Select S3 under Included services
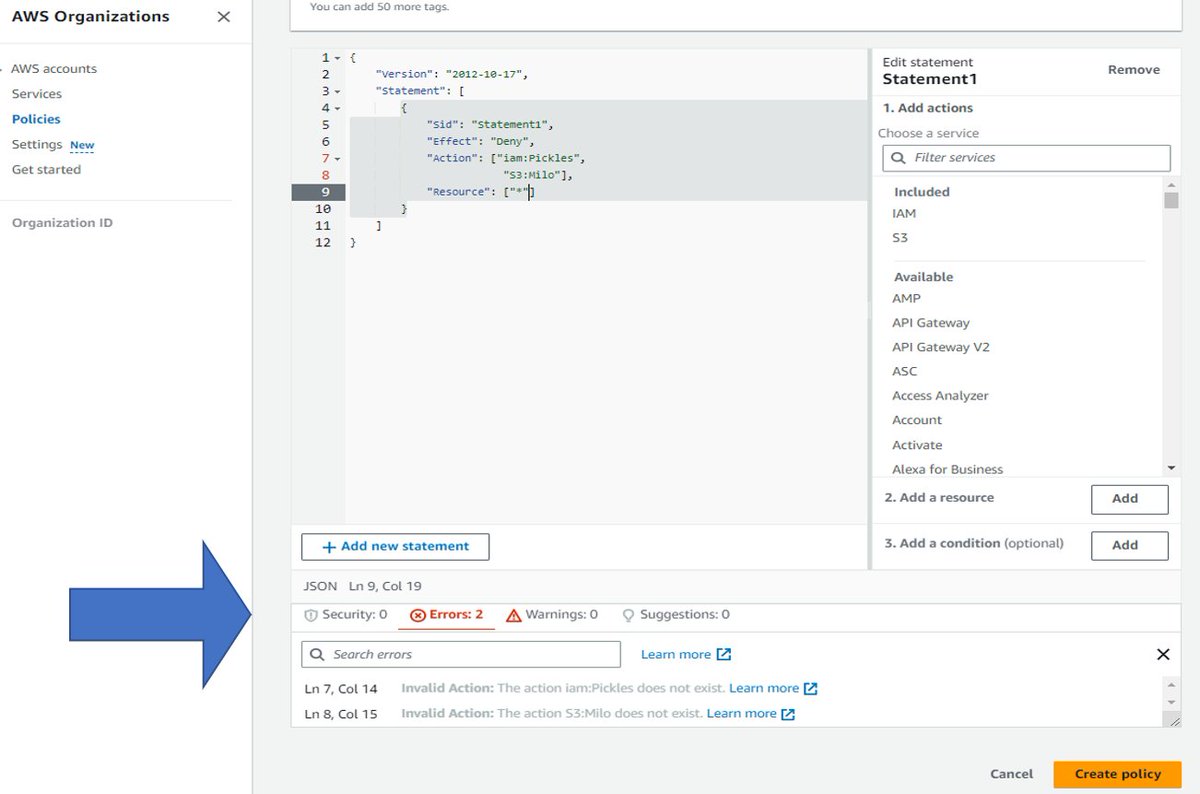The image size is (1200, 794). (x=900, y=238)
